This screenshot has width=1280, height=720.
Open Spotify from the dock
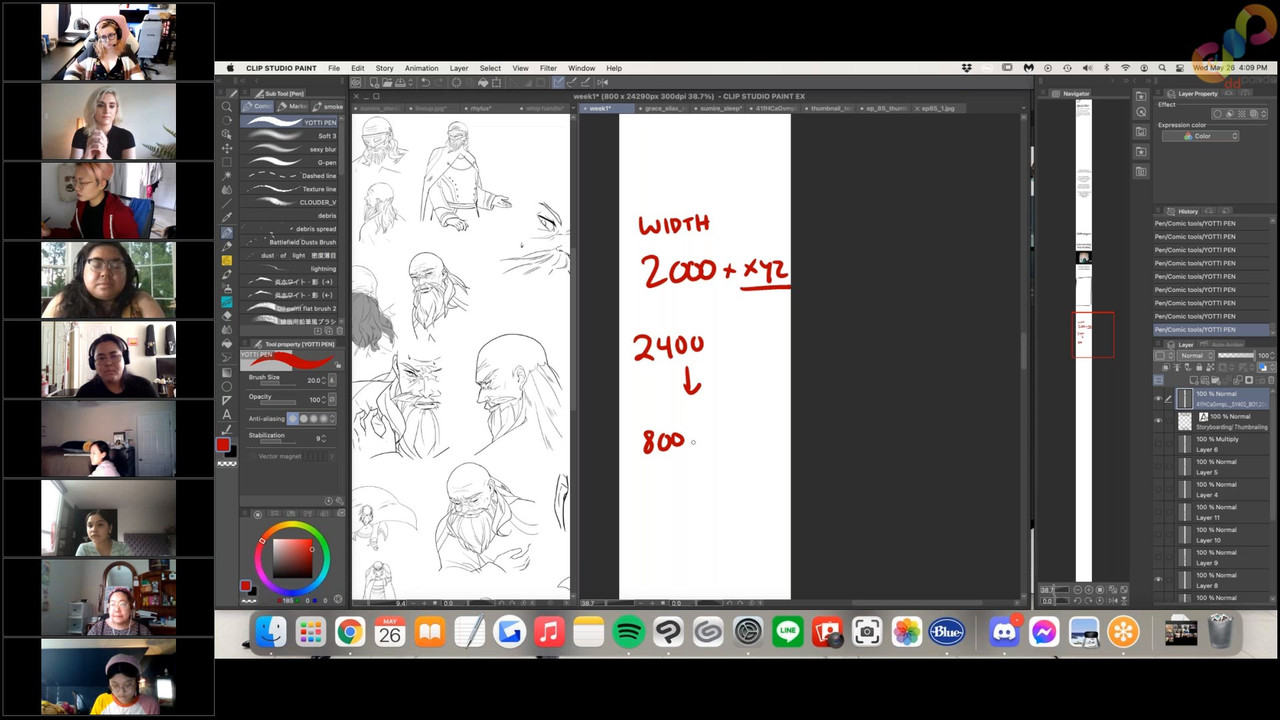tap(628, 632)
